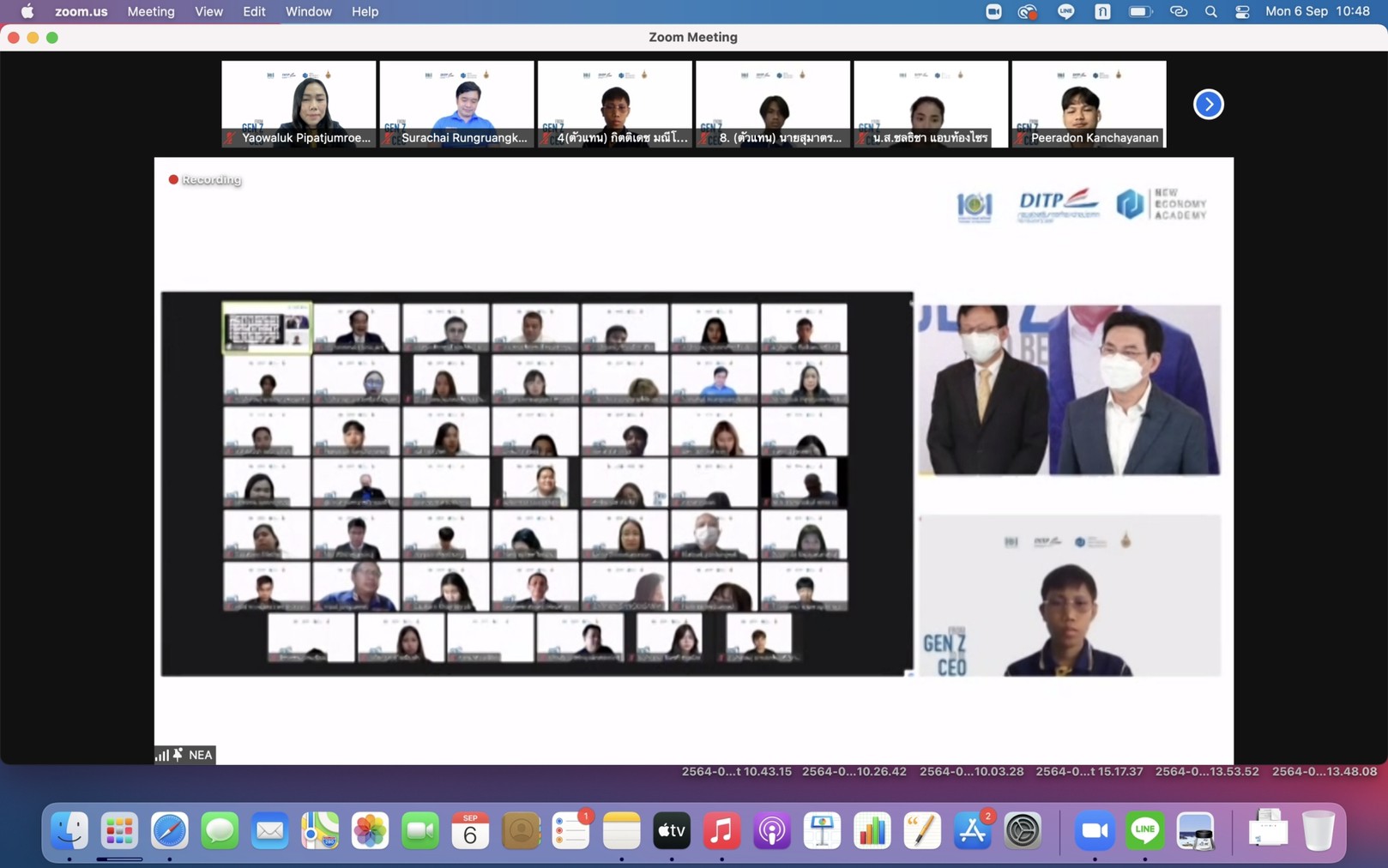The image size is (1388, 868).
Task: Click the Zoom menu bar status icon
Action: pos(993,11)
